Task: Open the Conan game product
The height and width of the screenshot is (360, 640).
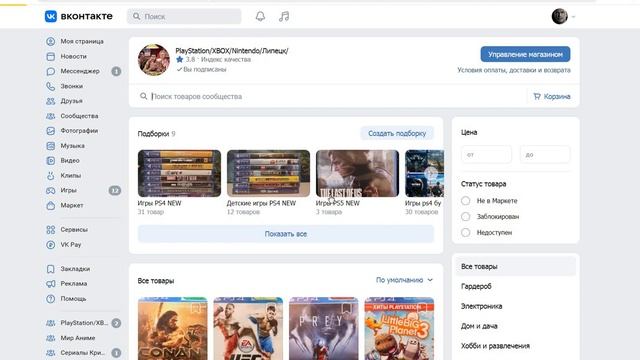Action: [173, 329]
